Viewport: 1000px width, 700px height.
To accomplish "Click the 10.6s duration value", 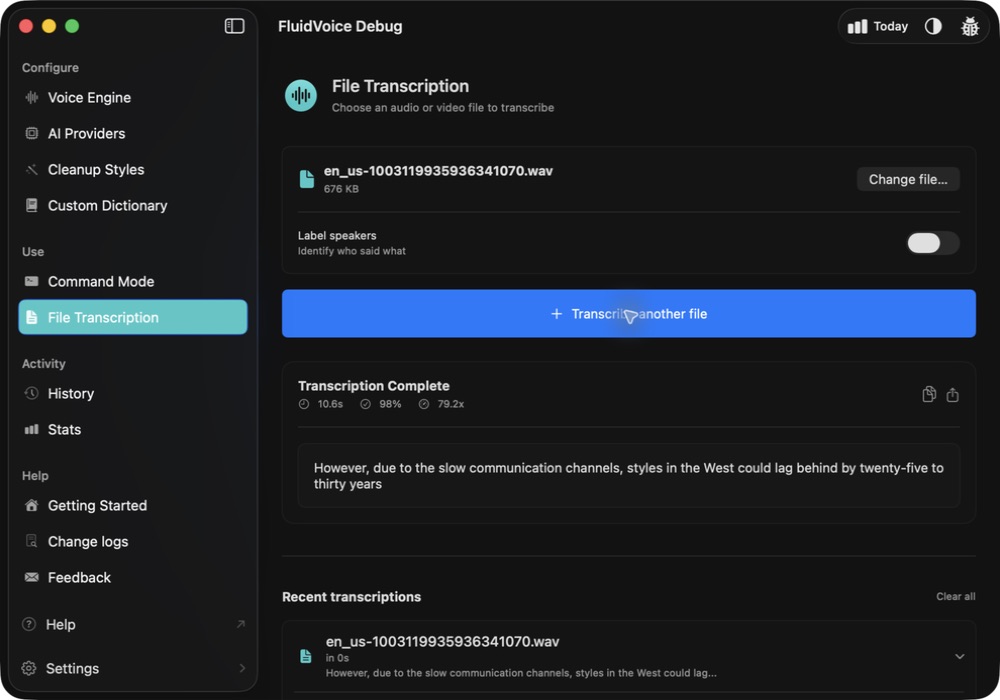I will 330,404.
